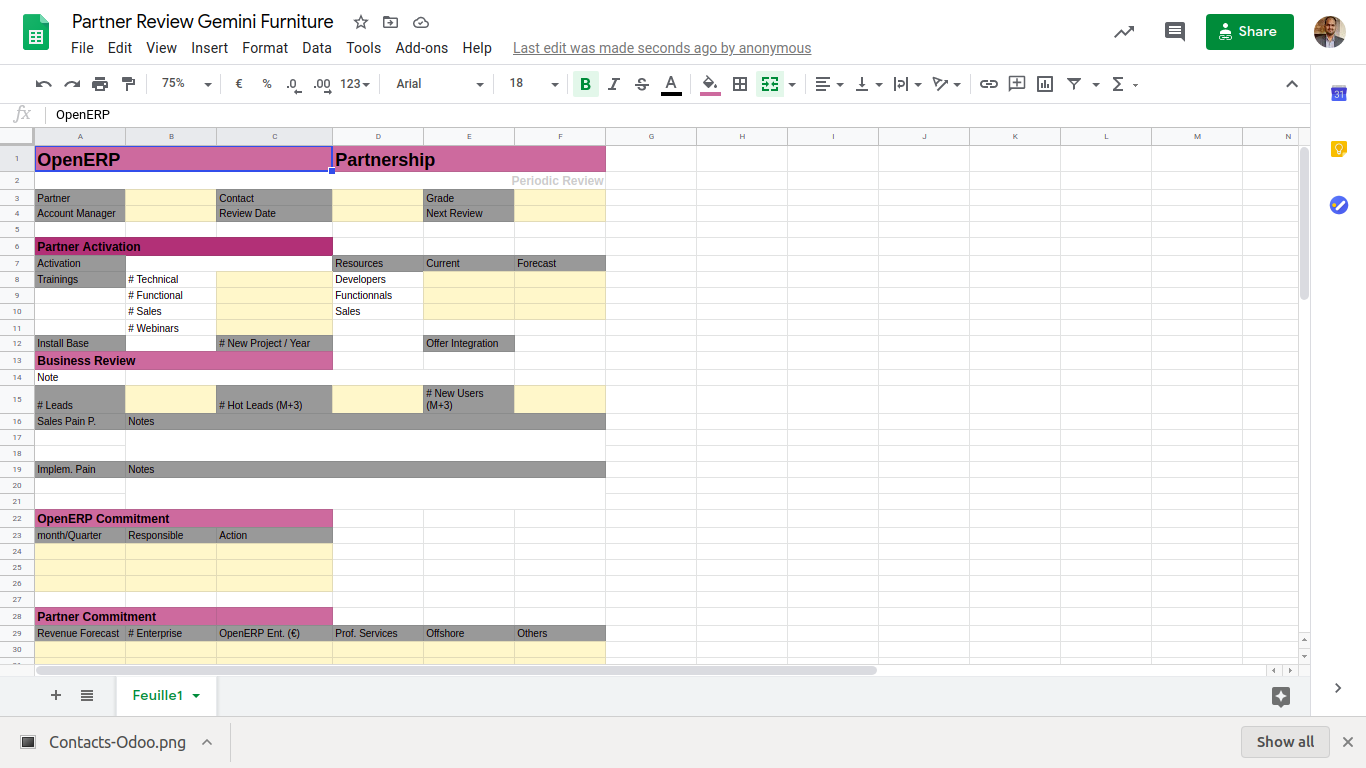Redo the last undone action
This screenshot has width=1366, height=768.
click(x=72, y=84)
